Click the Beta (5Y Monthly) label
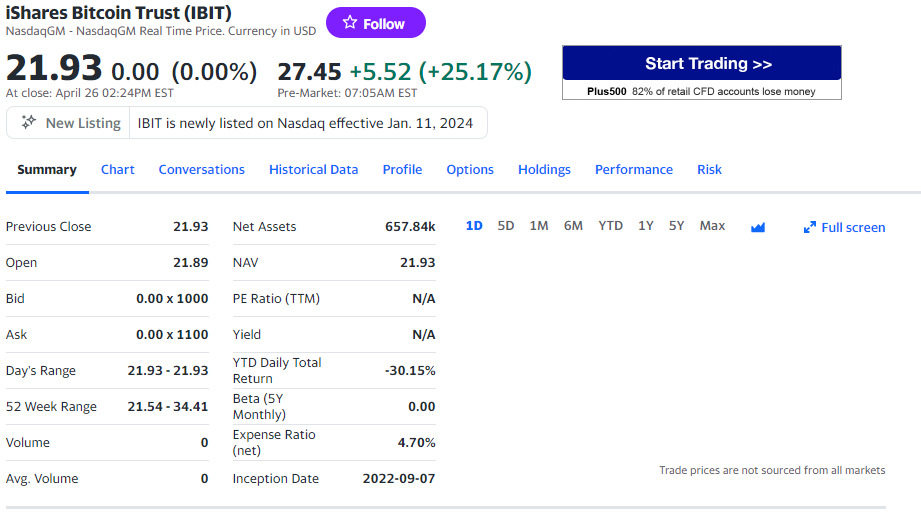Image resolution: width=921 pixels, height=519 pixels. [x=259, y=406]
